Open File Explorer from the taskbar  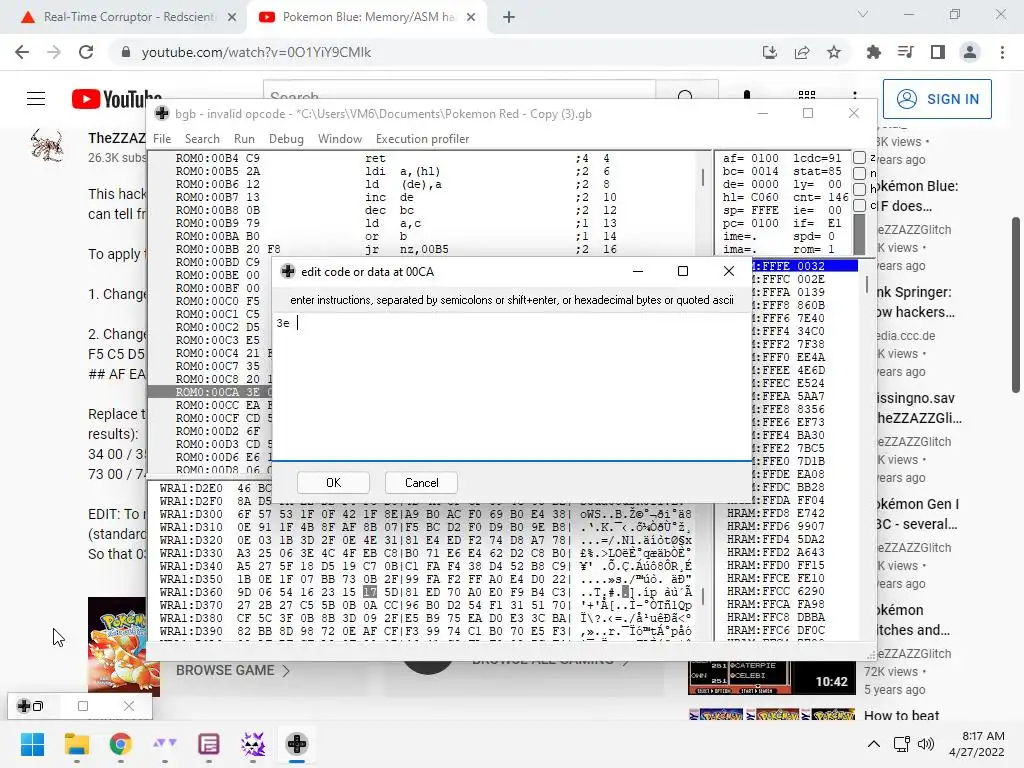pyautogui.click(x=76, y=744)
